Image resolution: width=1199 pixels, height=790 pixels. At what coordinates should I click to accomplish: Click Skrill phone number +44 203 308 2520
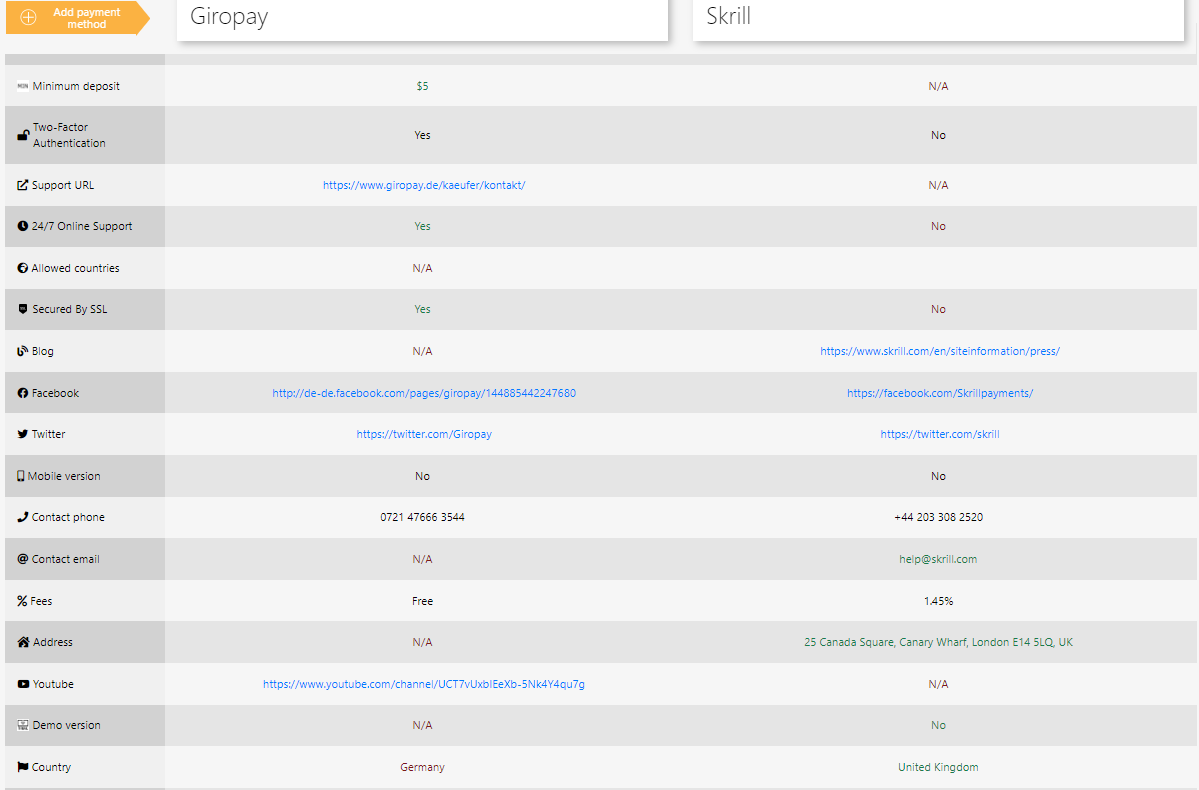coord(938,518)
